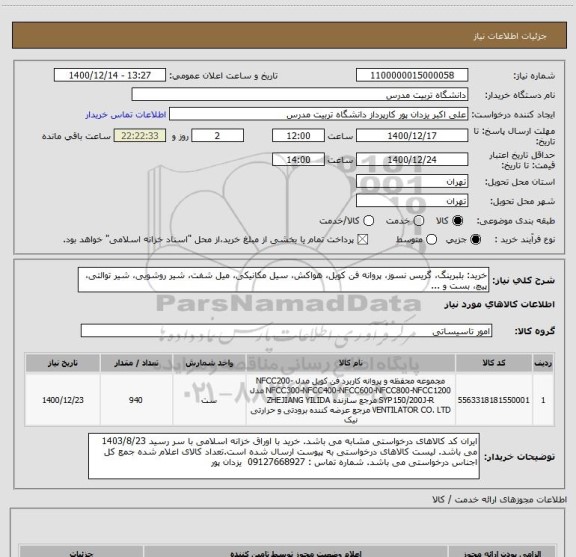The width and height of the screenshot is (576, 557).
Task: Select the جزیی purchase type radio
Action: click(x=475, y=240)
